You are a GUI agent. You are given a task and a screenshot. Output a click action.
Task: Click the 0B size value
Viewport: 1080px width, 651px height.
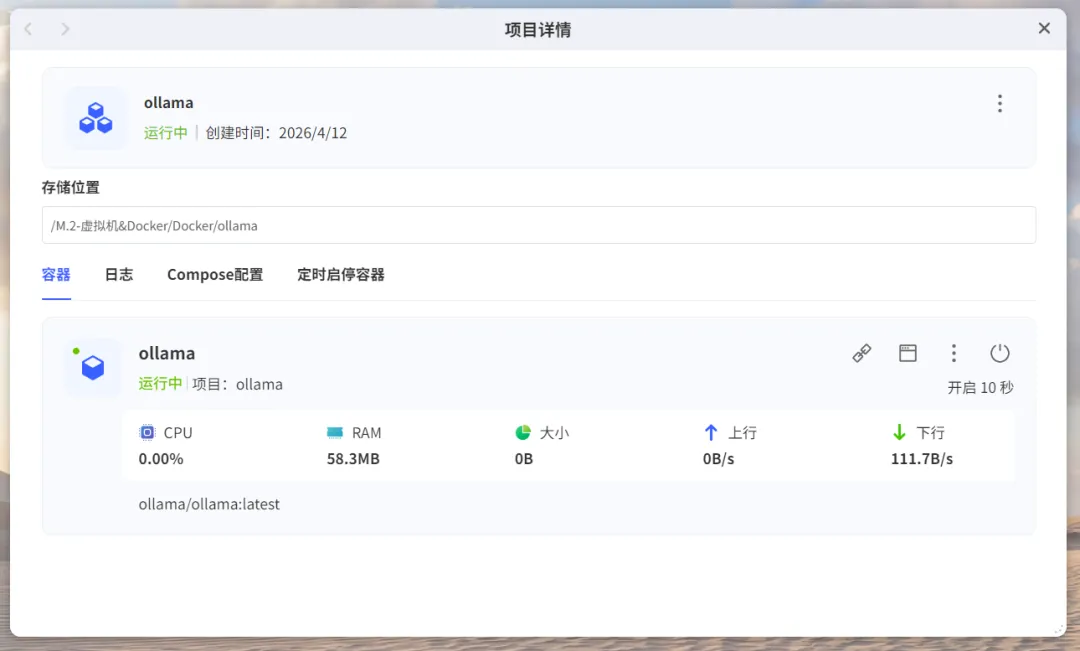tap(523, 459)
